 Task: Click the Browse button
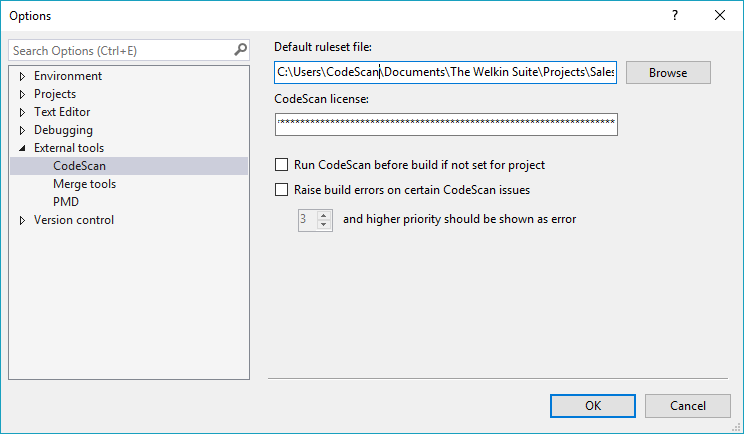pyautogui.click(x=668, y=73)
